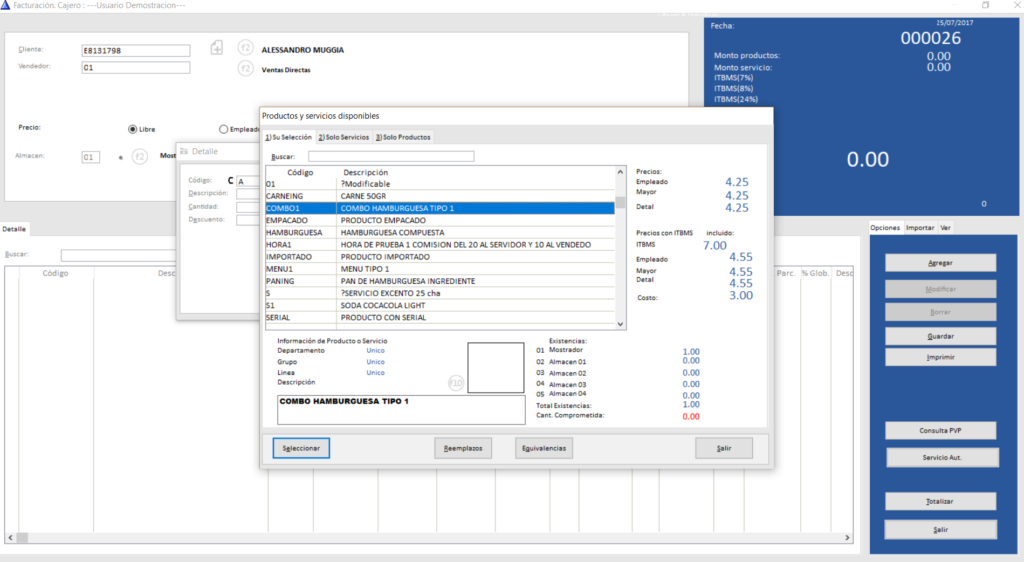This screenshot has width=1024, height=562.
Task: Click the Totalizar button
Action: (940, 501)
